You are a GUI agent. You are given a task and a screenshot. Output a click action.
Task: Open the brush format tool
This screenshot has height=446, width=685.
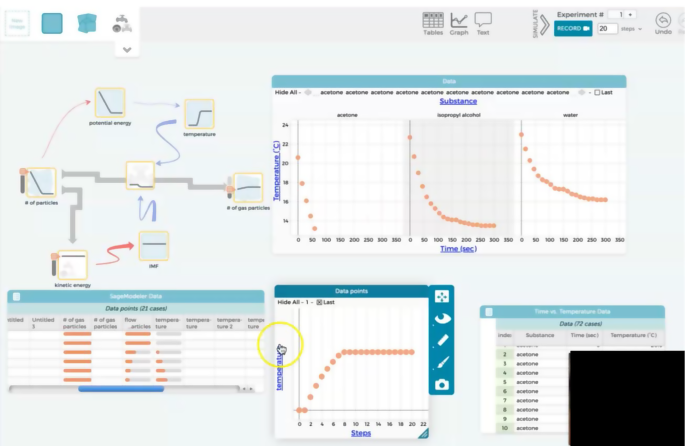tap(442, 363)
